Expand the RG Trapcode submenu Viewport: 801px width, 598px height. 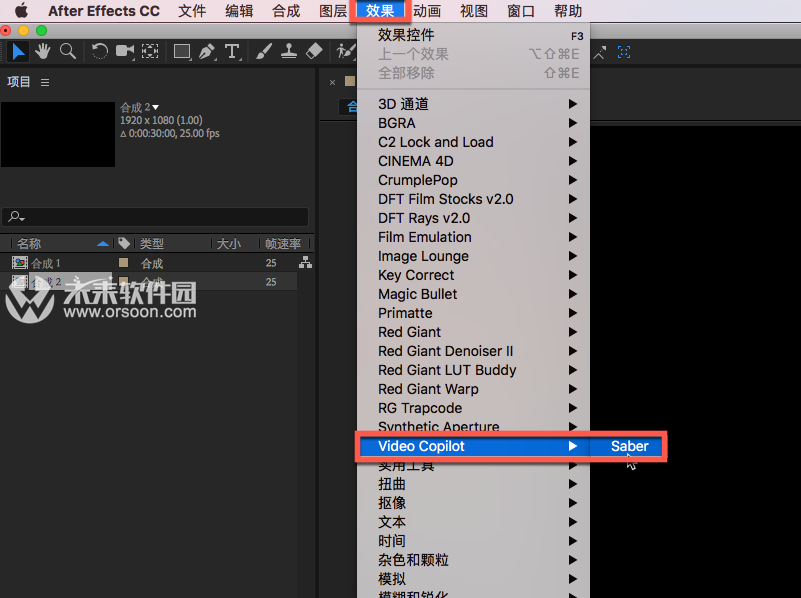(x=474, y=408)
